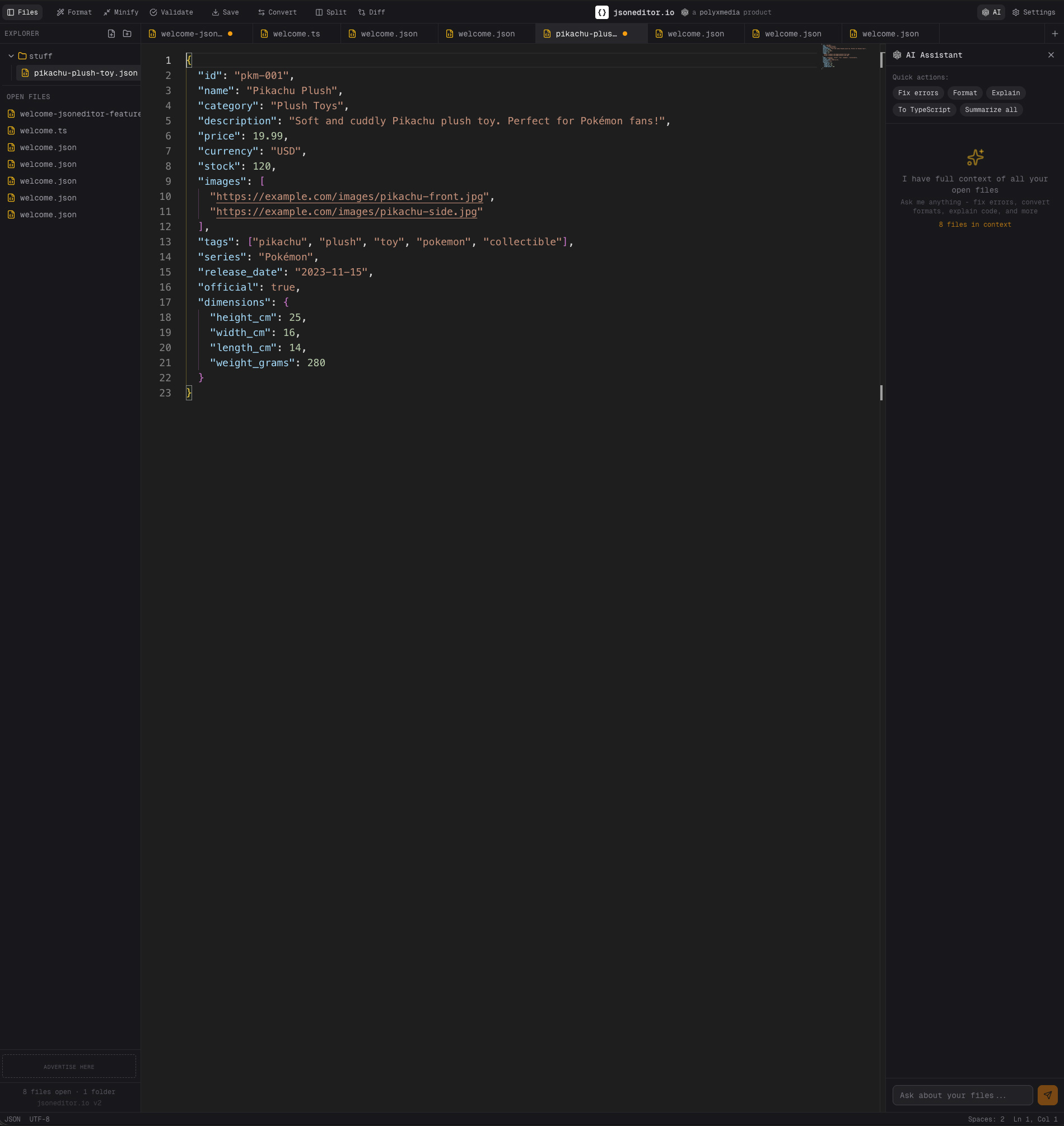
Task: Click line number 17 in gutter
Action: tap(165, 303)
